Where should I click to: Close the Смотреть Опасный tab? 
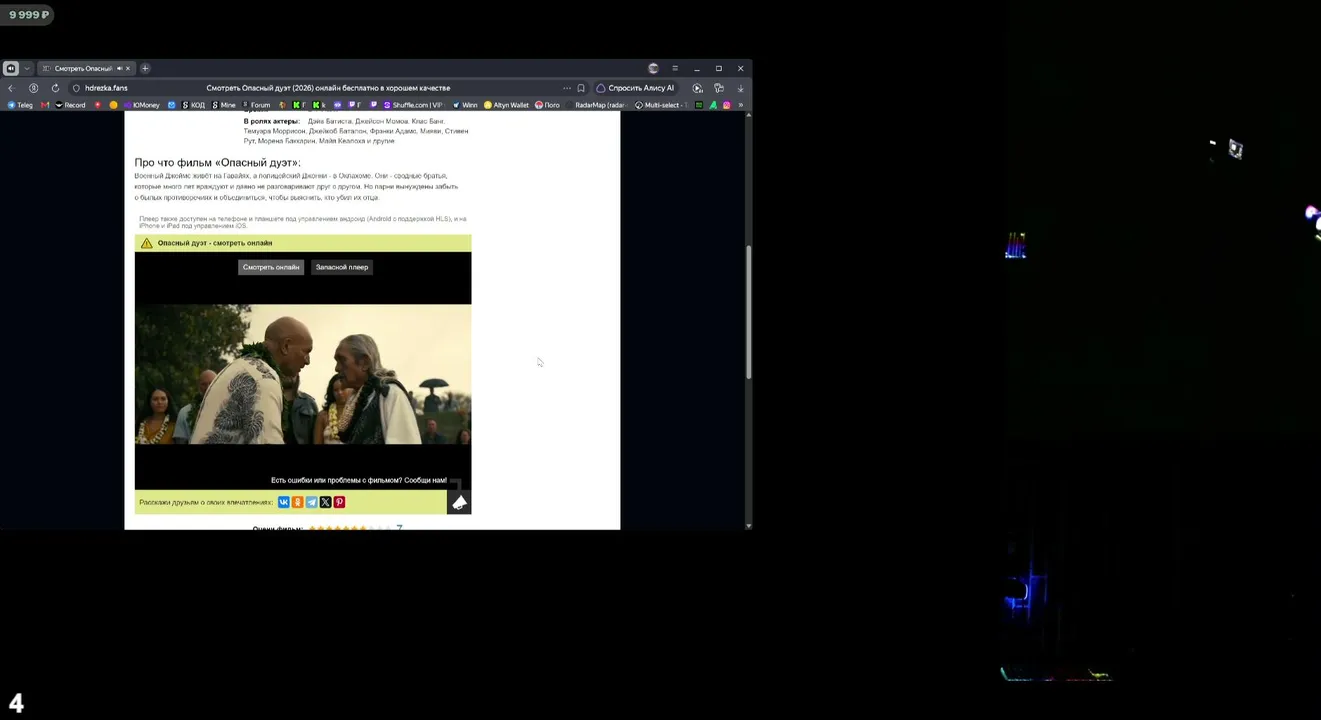(x=128, y=68)
